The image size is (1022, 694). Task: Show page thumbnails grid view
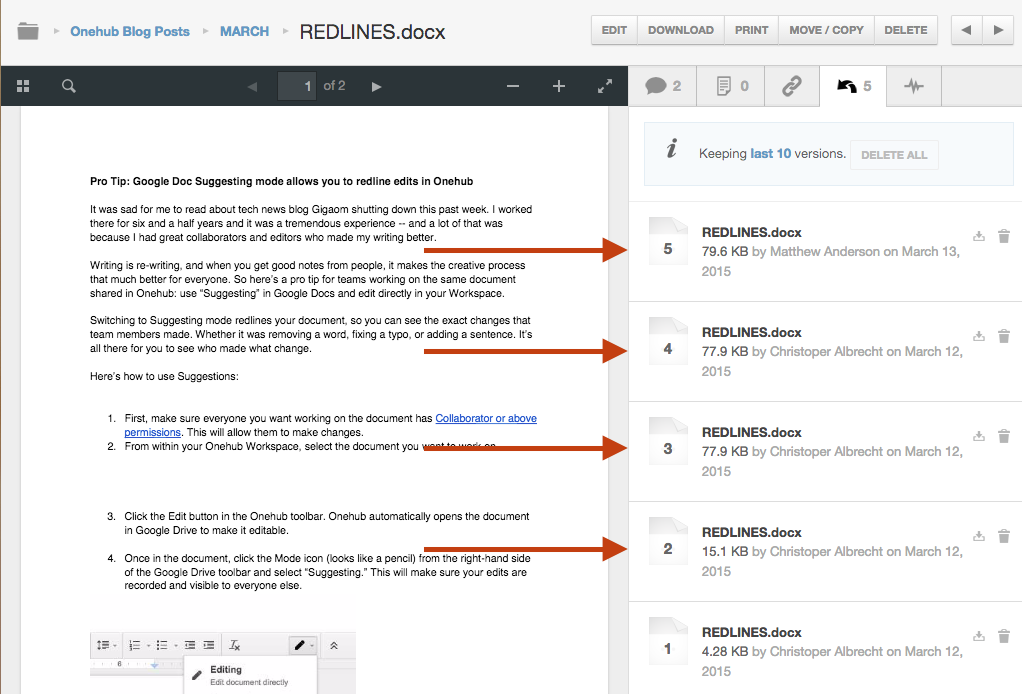pyautogui.click(x=23, y=86)
